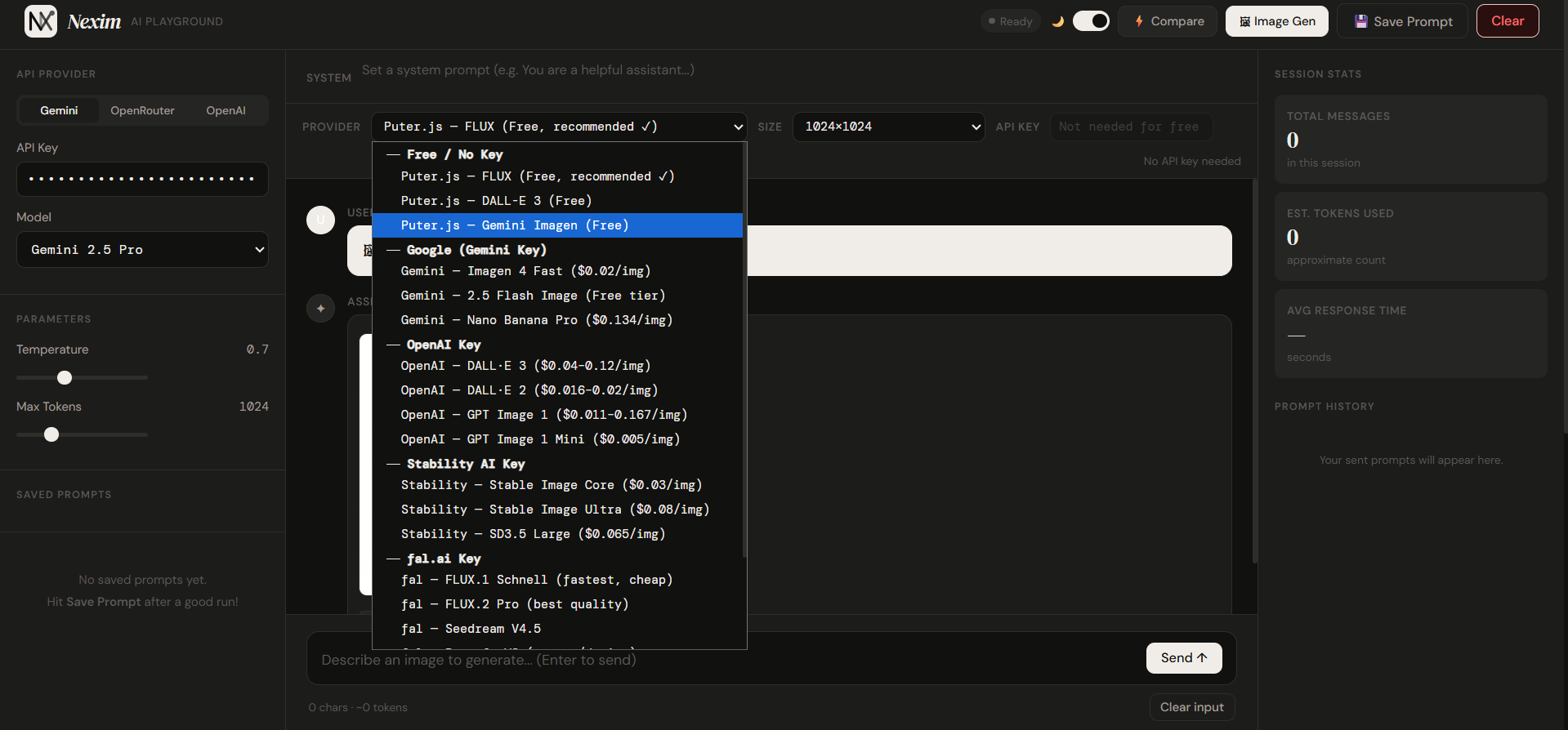This screenshot has width=1568, height=730.
Task: Click the Send button
Action: pos(1184,658)
